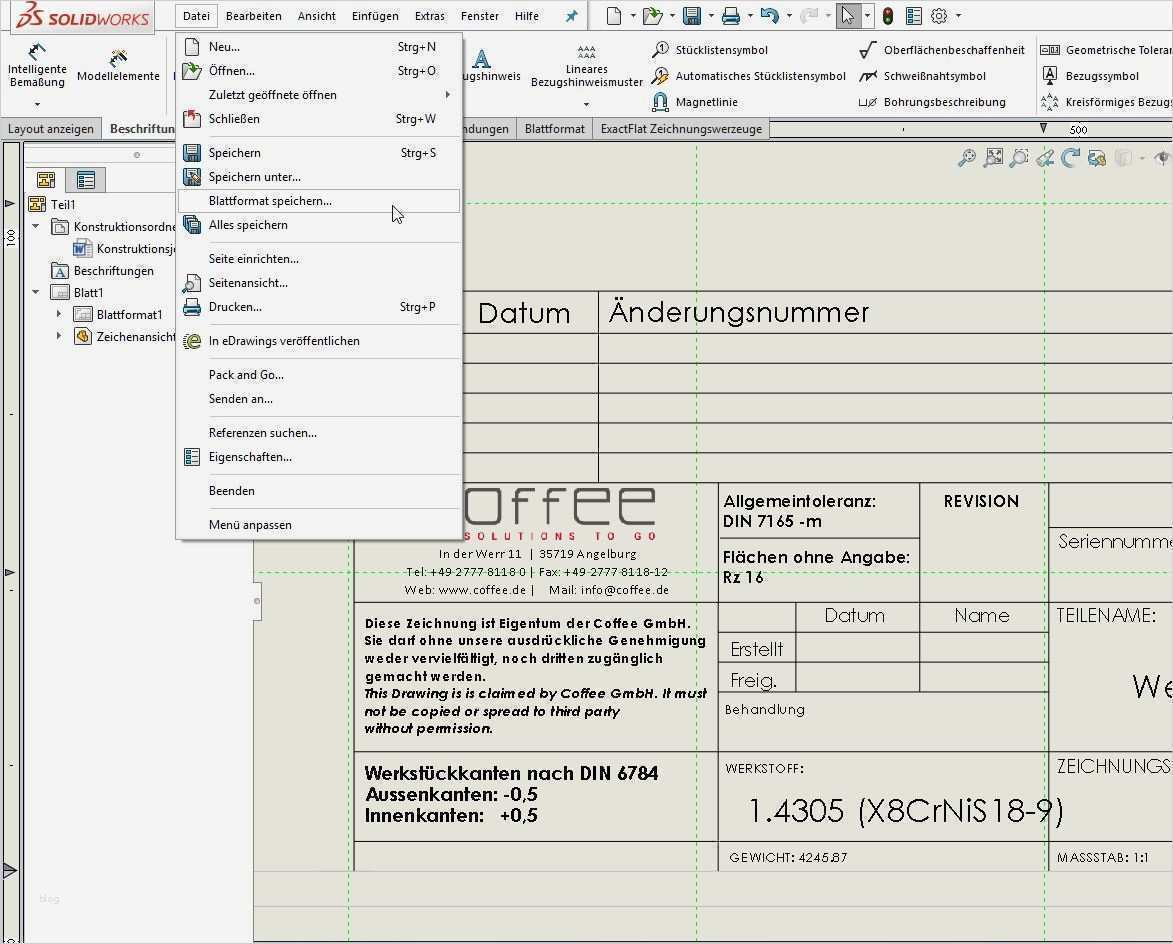The height and width of the screenshot is (944, 1173).
Task: Switch to the FeatureManager list view tab
Action: (86, 179)
